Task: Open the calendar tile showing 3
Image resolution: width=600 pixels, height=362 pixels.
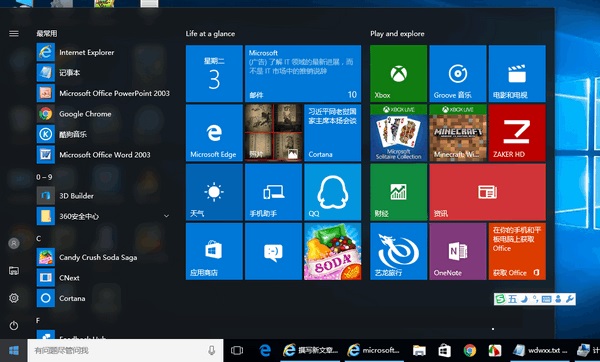Action: 214,73
